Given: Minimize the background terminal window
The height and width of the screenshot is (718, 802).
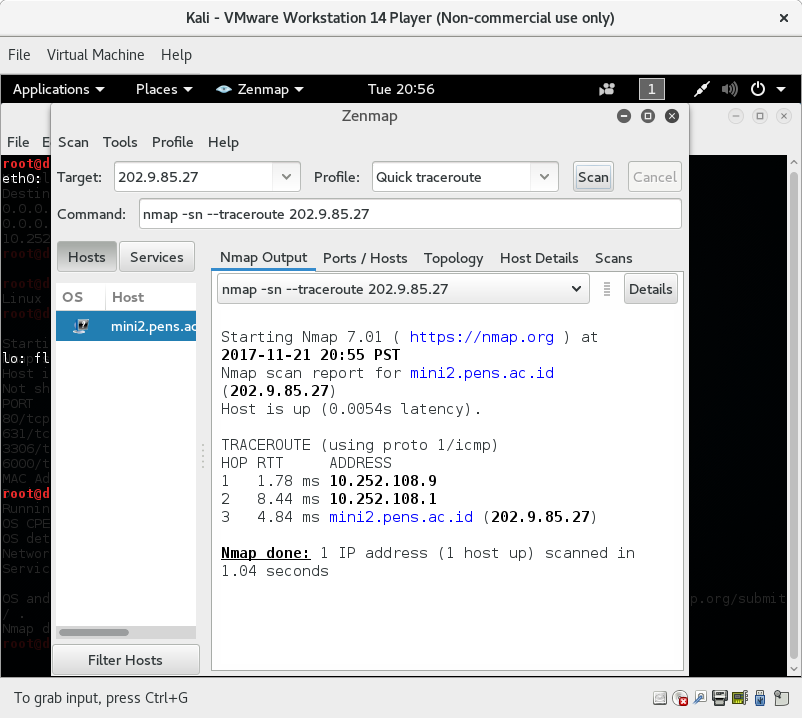Looking at the screenshot, I should point(736,116).
